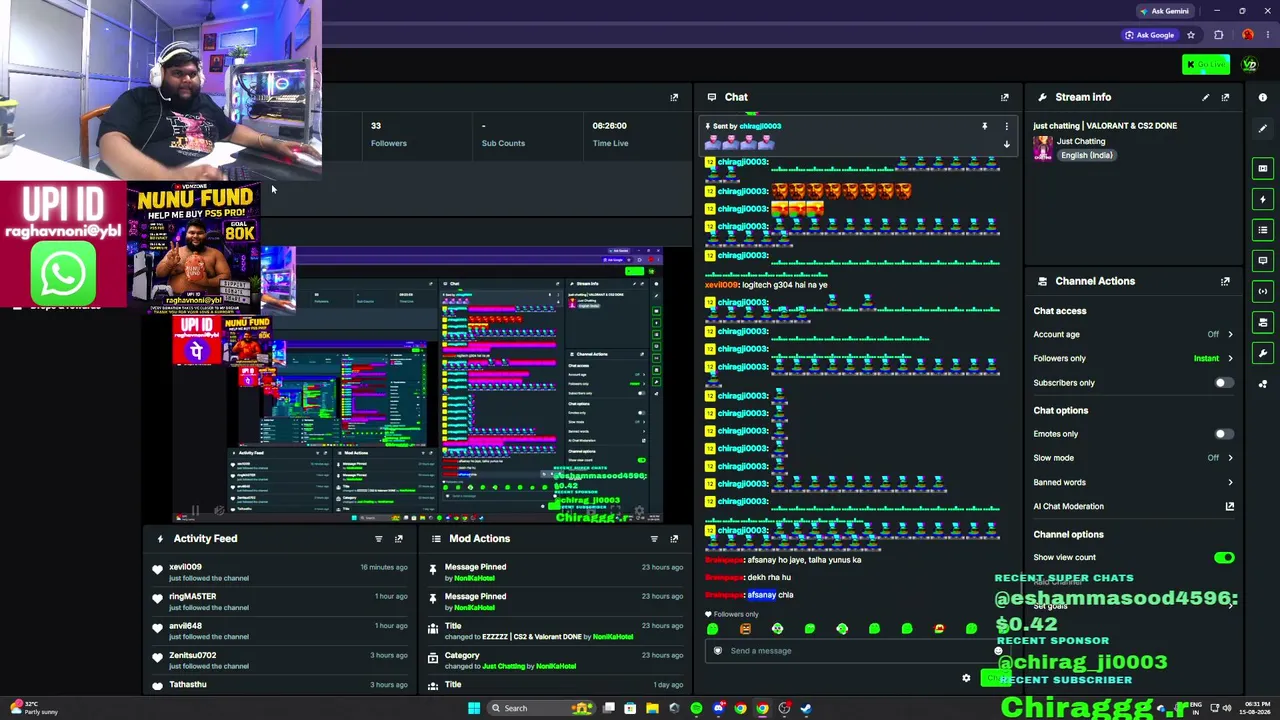Toggle session info panel icon in sidebar

click(1263, 169)
